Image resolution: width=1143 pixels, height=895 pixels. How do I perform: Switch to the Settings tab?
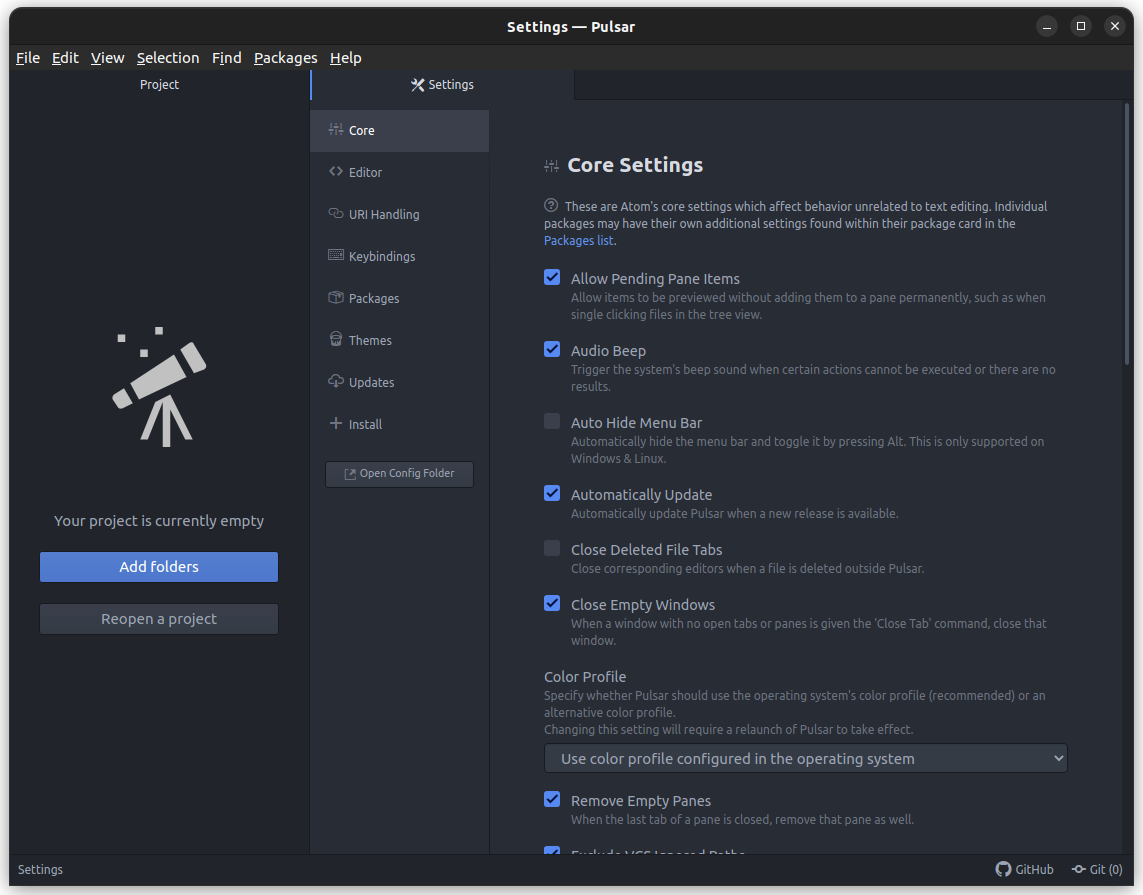click(x=442, y=84)
